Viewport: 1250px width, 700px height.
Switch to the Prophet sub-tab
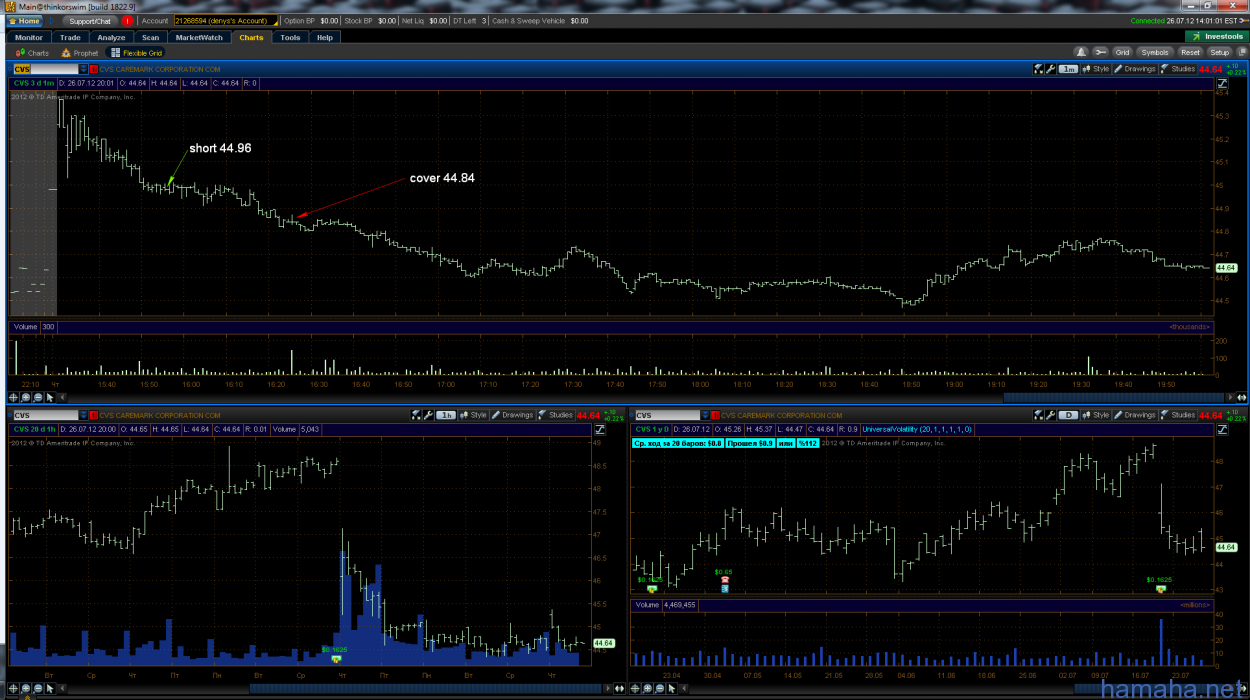pyautogui.click(x=80, y=53)
